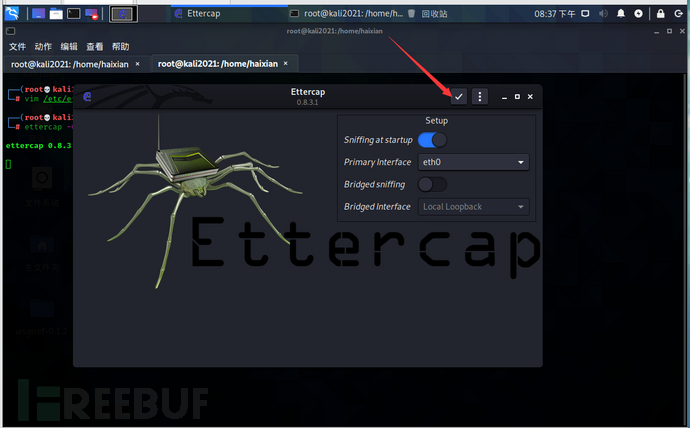Launch the terminal emulator from panel
The width and height of the screenshot is (690, 428).
(73, 14)
